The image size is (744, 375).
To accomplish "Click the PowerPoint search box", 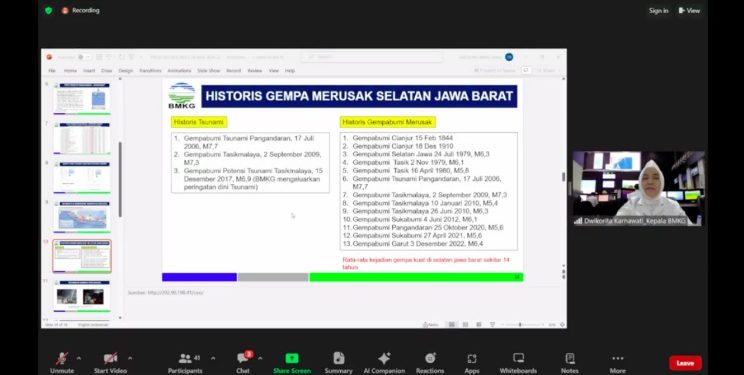I will [372, 57].
